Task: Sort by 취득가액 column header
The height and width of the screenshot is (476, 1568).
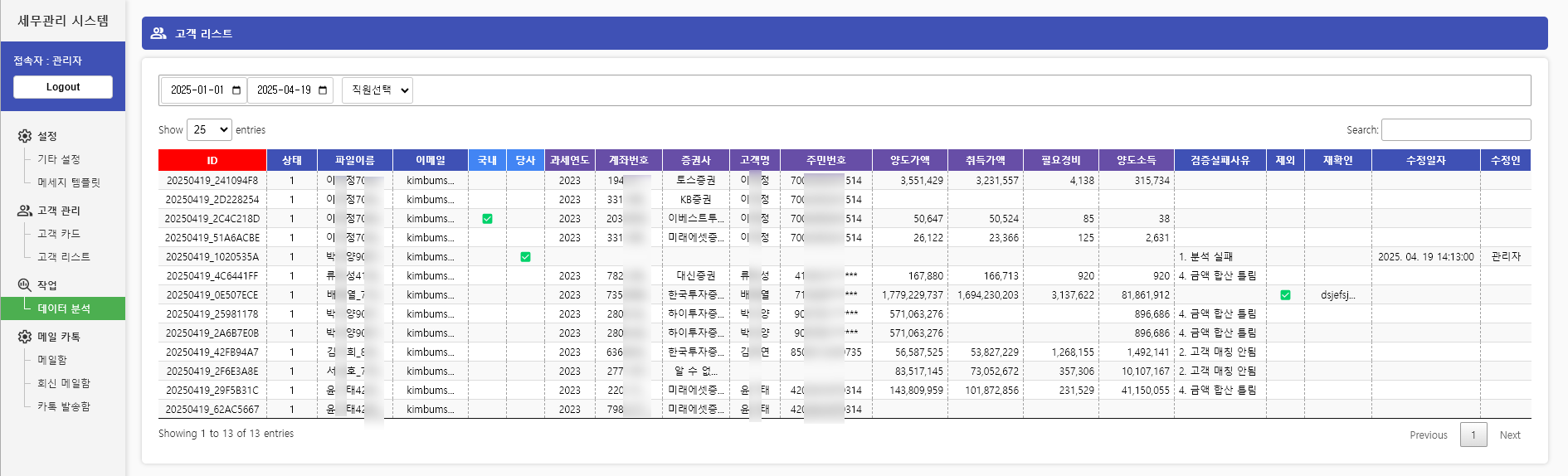Action: [x=986, y=160]
